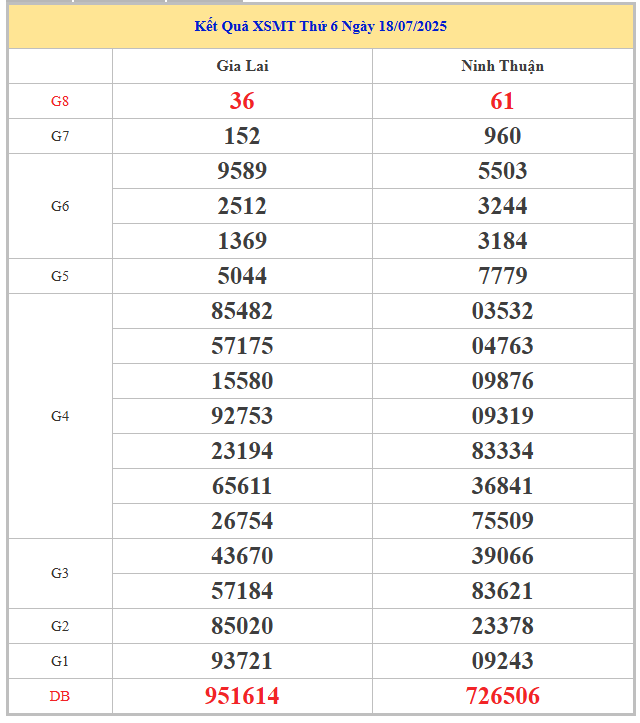Screen dimensions: 640x723
Task: Click Ninh Thuận G1 number 09243
Action: coord(503,661)
